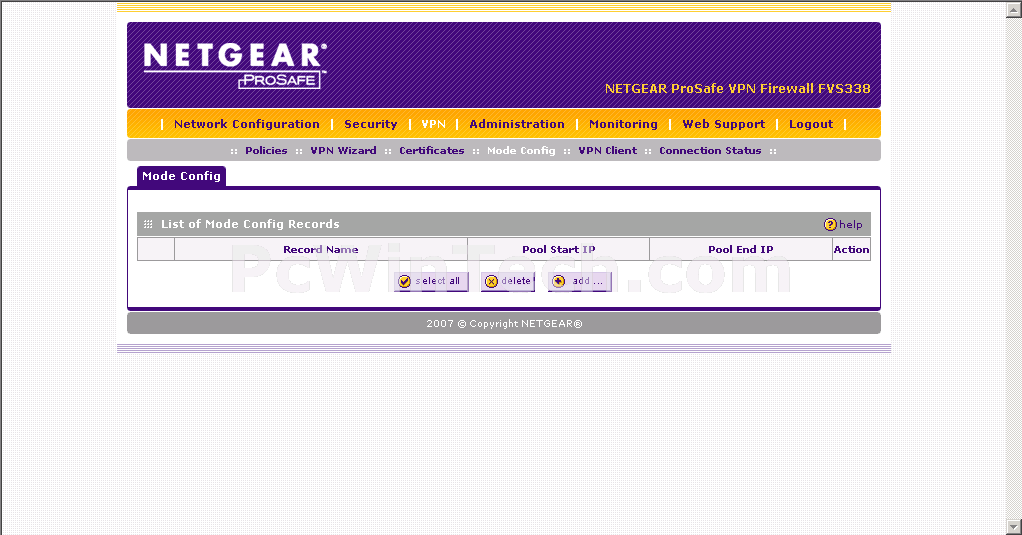Image resolution: width=1022 pixels, height=535 pixels.
Task: Open the Administration menu
Action: (x=517, y=124)
